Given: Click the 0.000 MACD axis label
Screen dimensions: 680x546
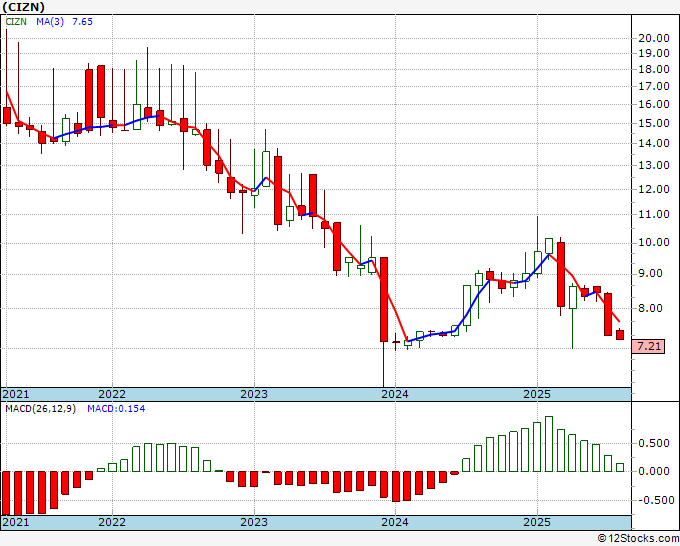Looking at the screenshot, I should click(x=654, y=471).
